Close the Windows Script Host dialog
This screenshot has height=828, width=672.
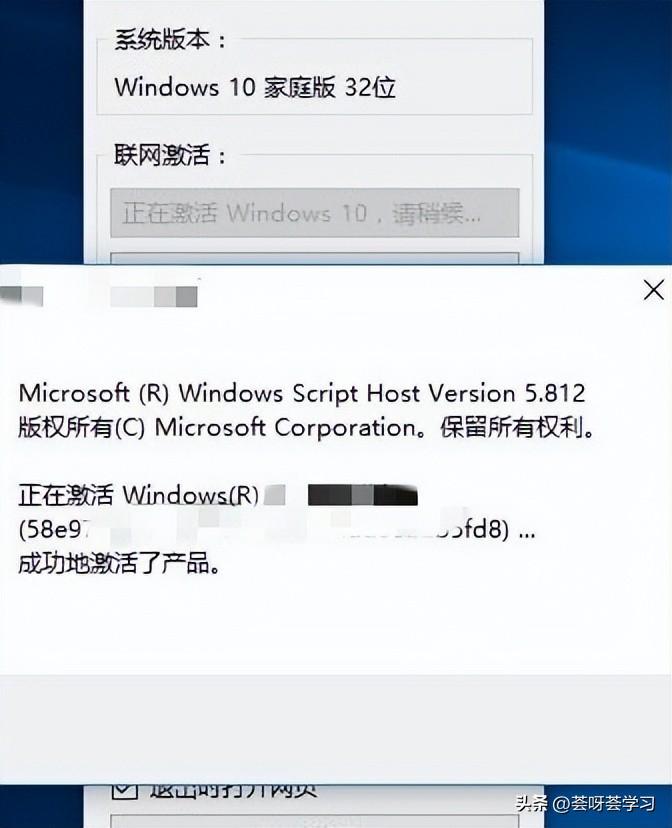654,290
